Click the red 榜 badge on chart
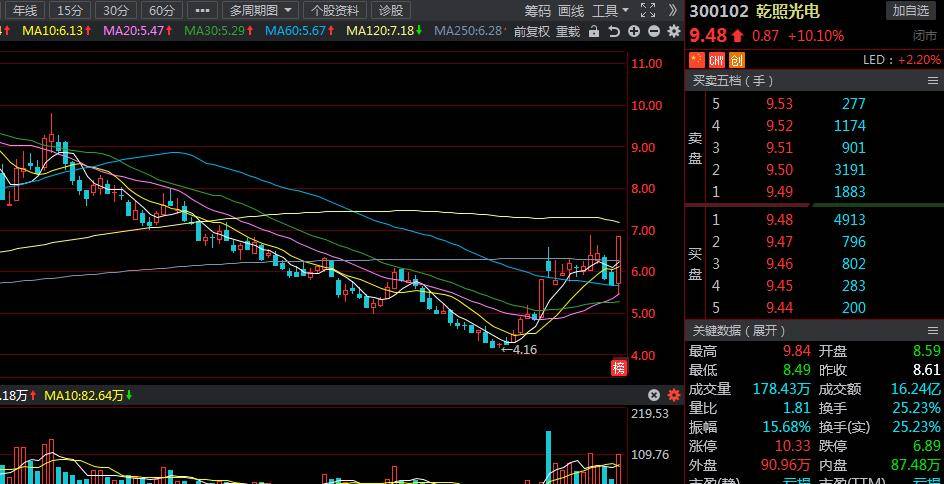The image size is (944, 484). click(x=619, y=367)
